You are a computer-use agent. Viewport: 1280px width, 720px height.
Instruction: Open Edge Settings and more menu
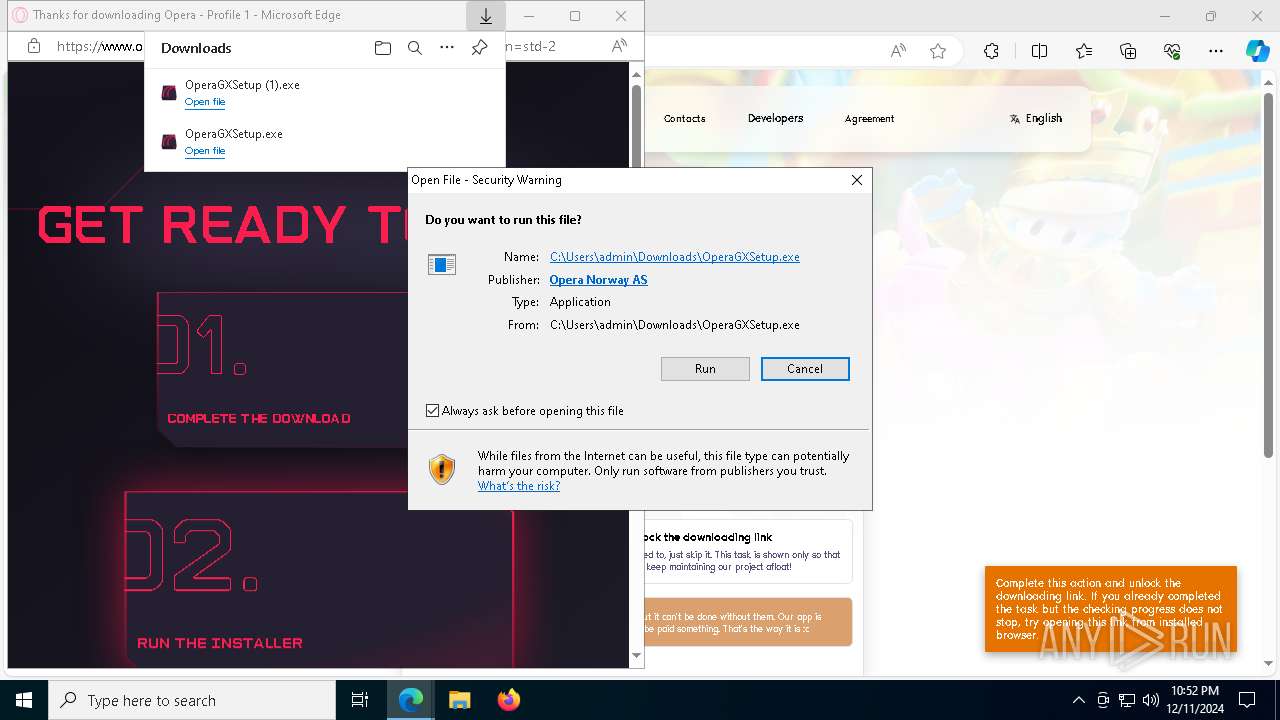point(1216,51)
